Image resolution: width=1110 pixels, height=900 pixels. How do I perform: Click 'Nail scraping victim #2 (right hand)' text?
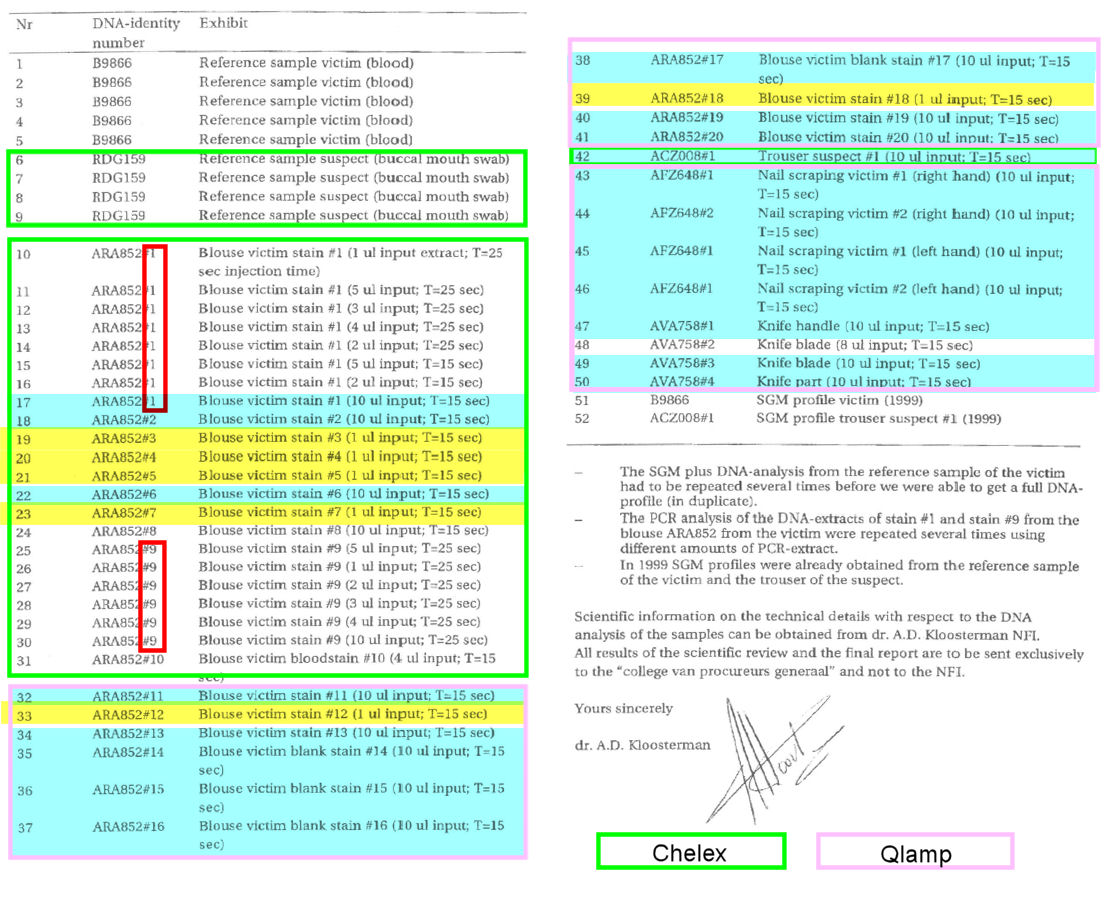868,213
